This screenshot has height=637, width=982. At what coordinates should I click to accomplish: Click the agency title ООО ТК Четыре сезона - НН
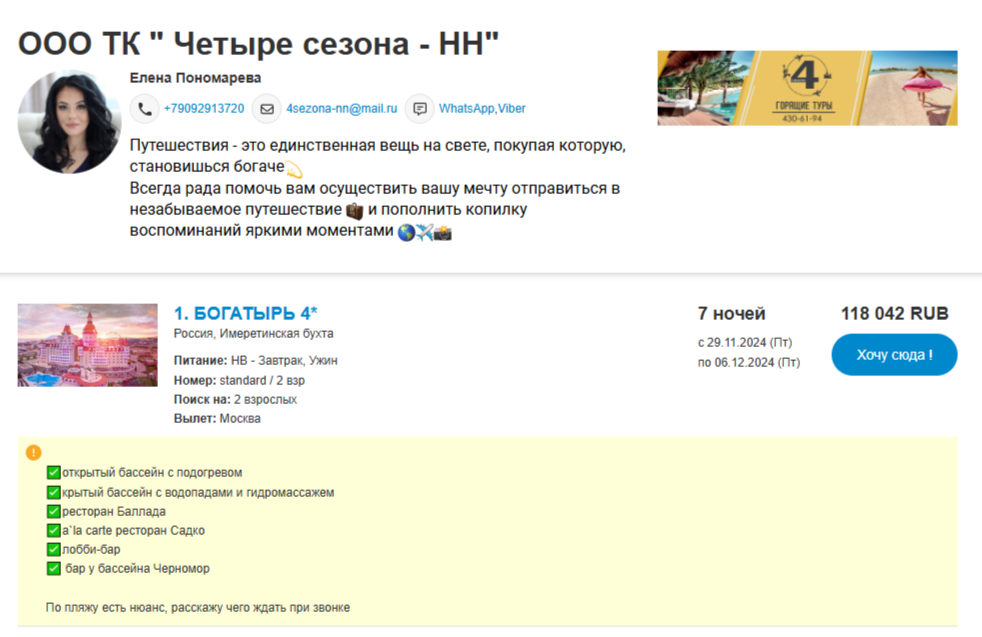pos(258,44)
